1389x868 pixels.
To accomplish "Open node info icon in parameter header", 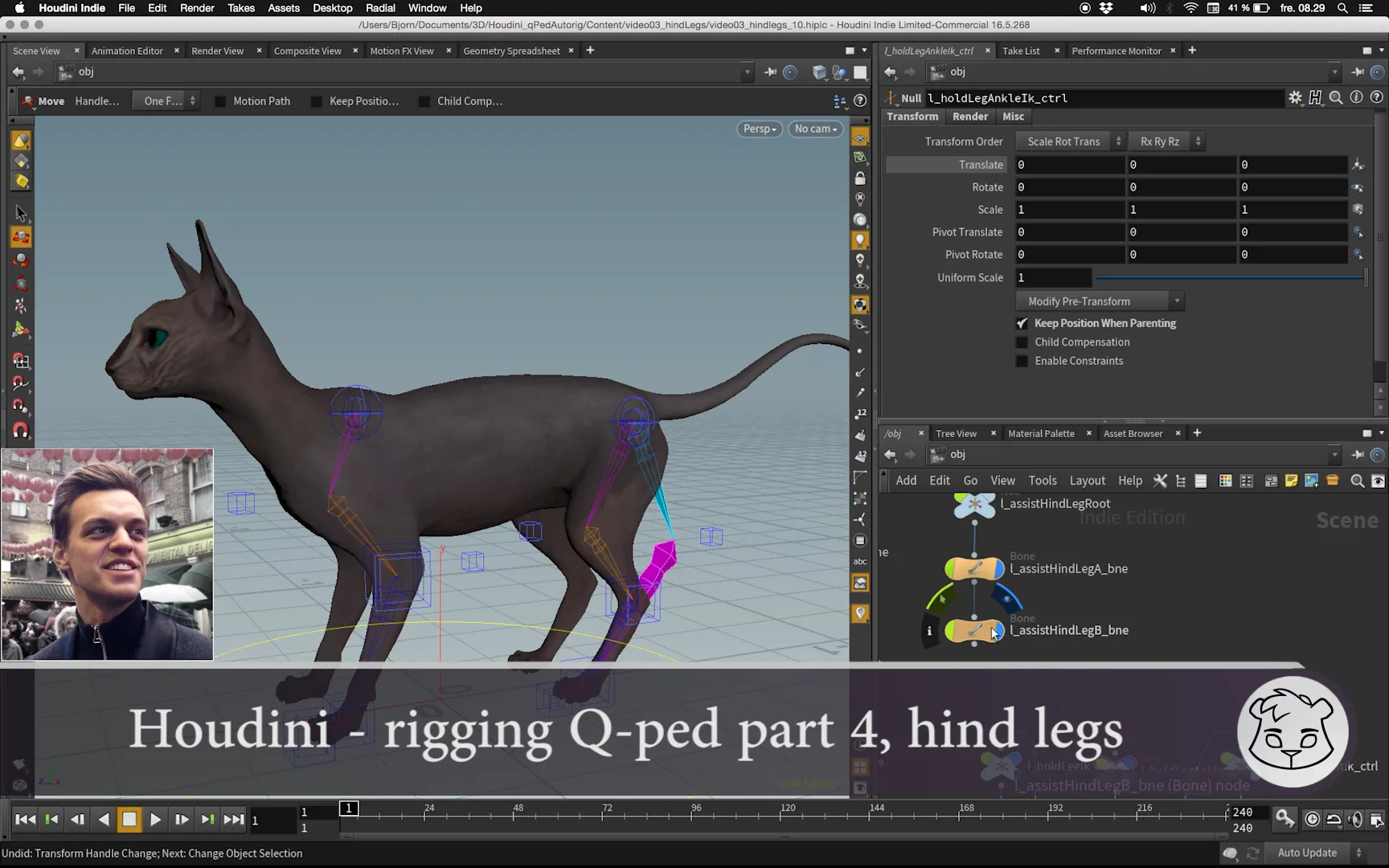I will (x=1357, y=97).
